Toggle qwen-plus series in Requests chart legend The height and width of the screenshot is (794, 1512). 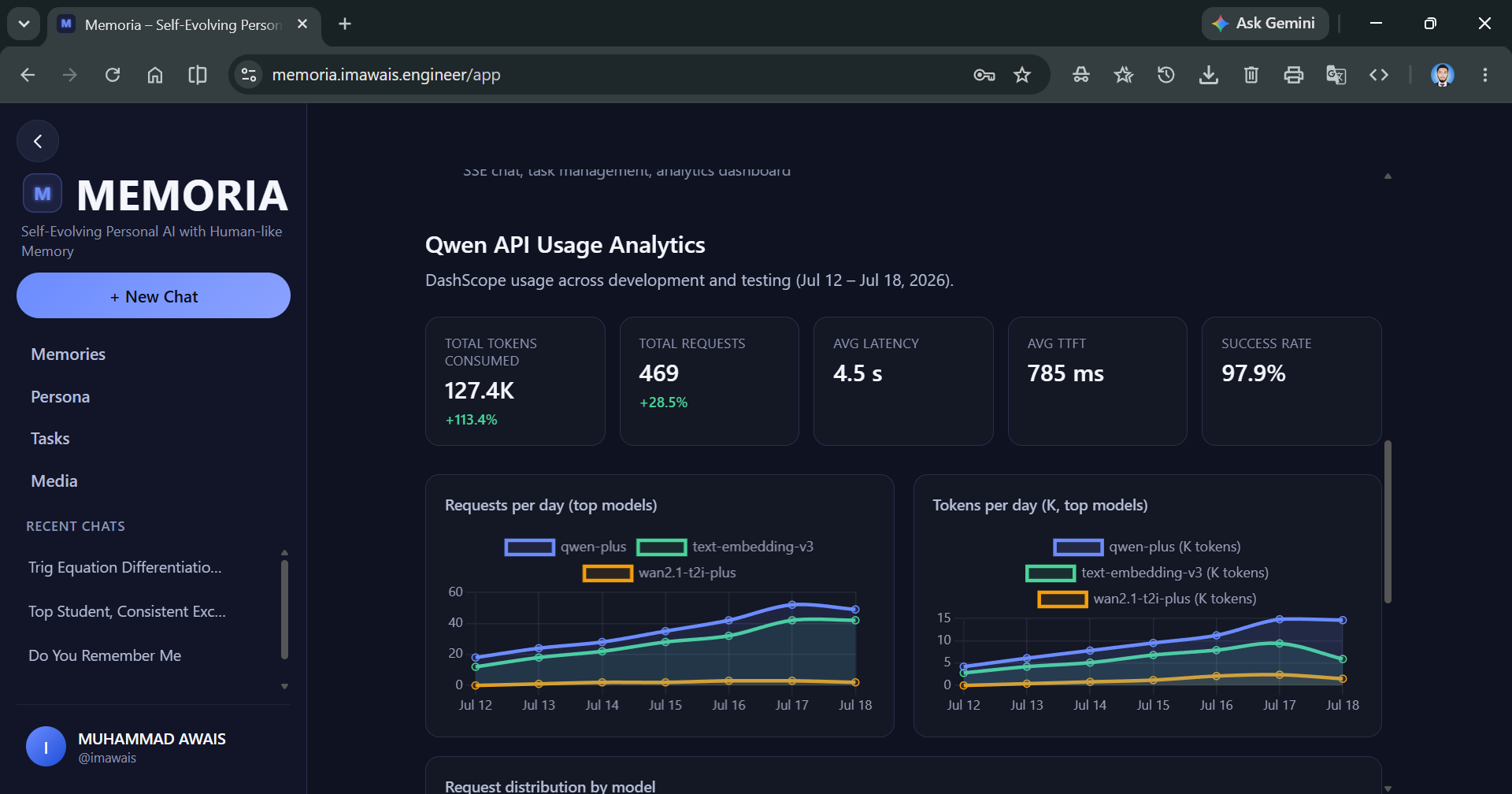point(565,547)
